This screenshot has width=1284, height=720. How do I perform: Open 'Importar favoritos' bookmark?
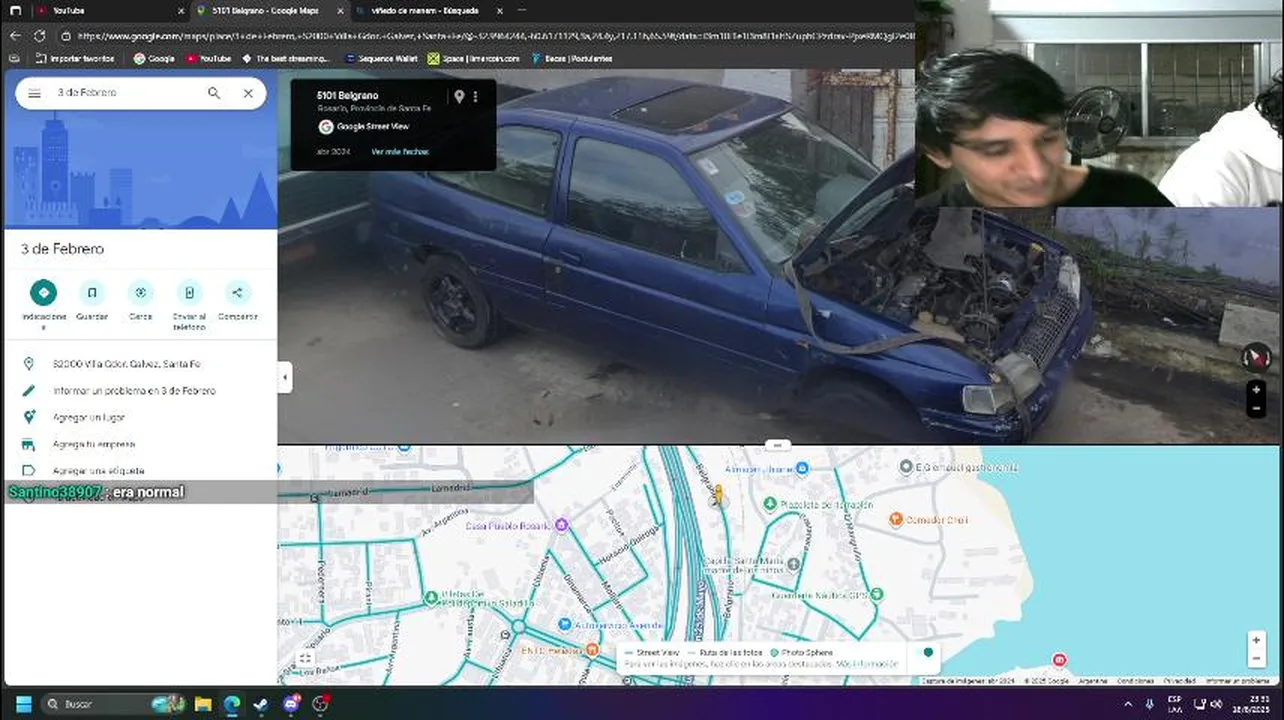point(74,59)
